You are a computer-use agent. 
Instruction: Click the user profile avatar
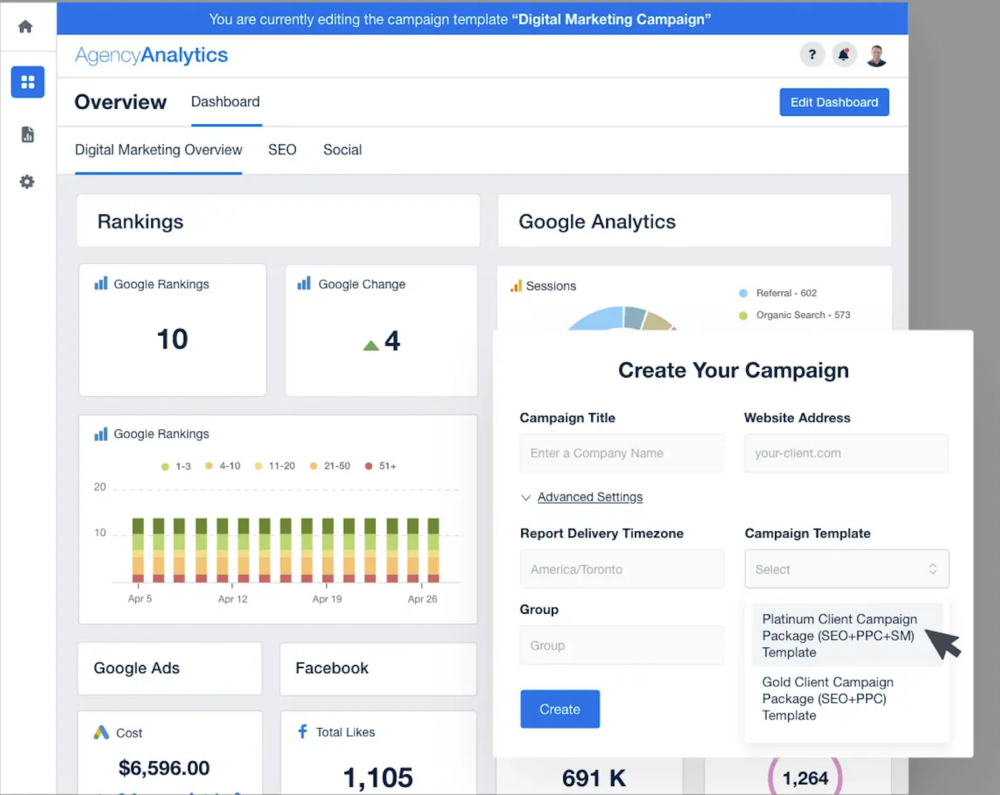coord(877,55)
